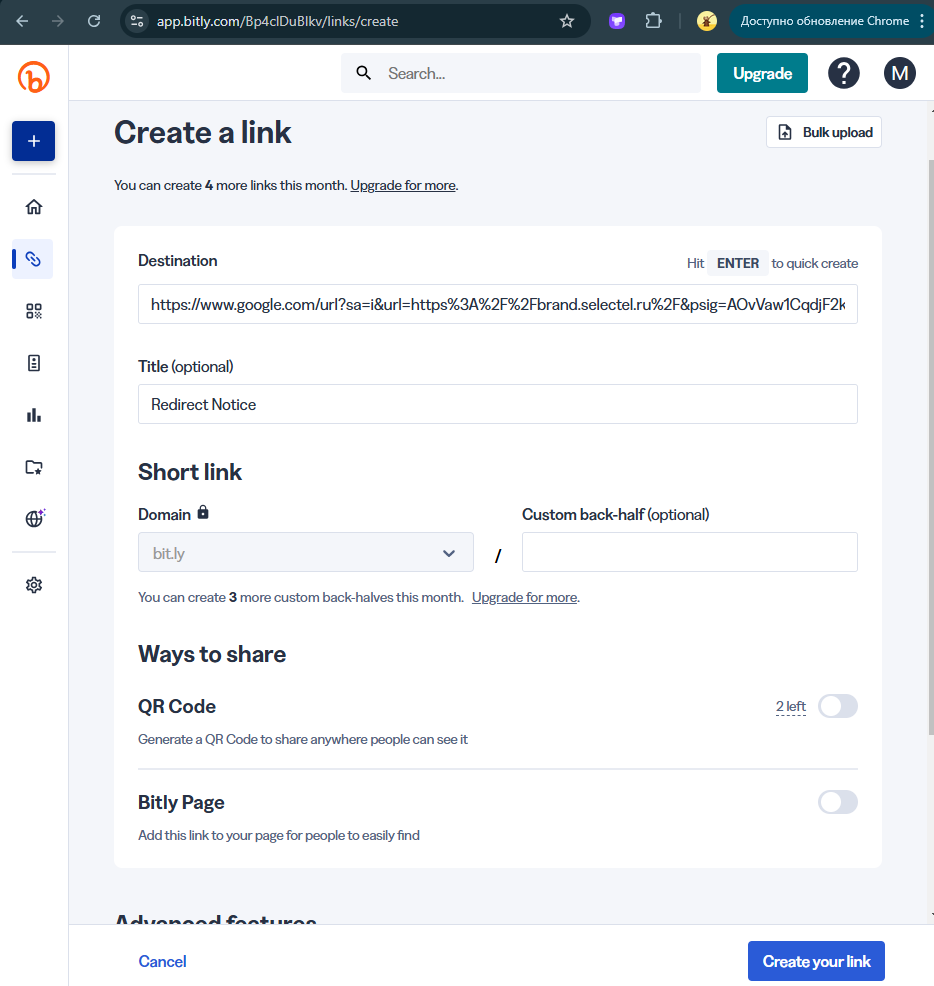Click the Custom back-half input field
This screenshot has height=986, width=934.
[x=689, y=552]
